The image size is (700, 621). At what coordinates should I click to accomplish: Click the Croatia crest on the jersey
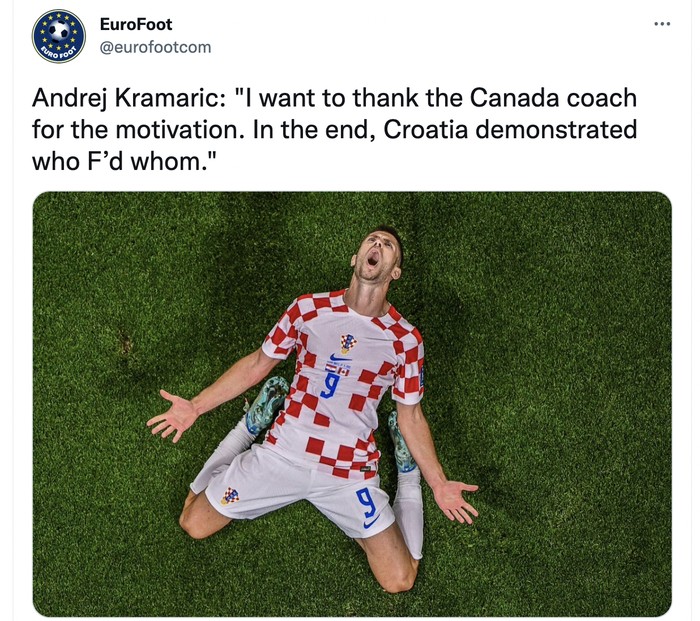point(347,343)
